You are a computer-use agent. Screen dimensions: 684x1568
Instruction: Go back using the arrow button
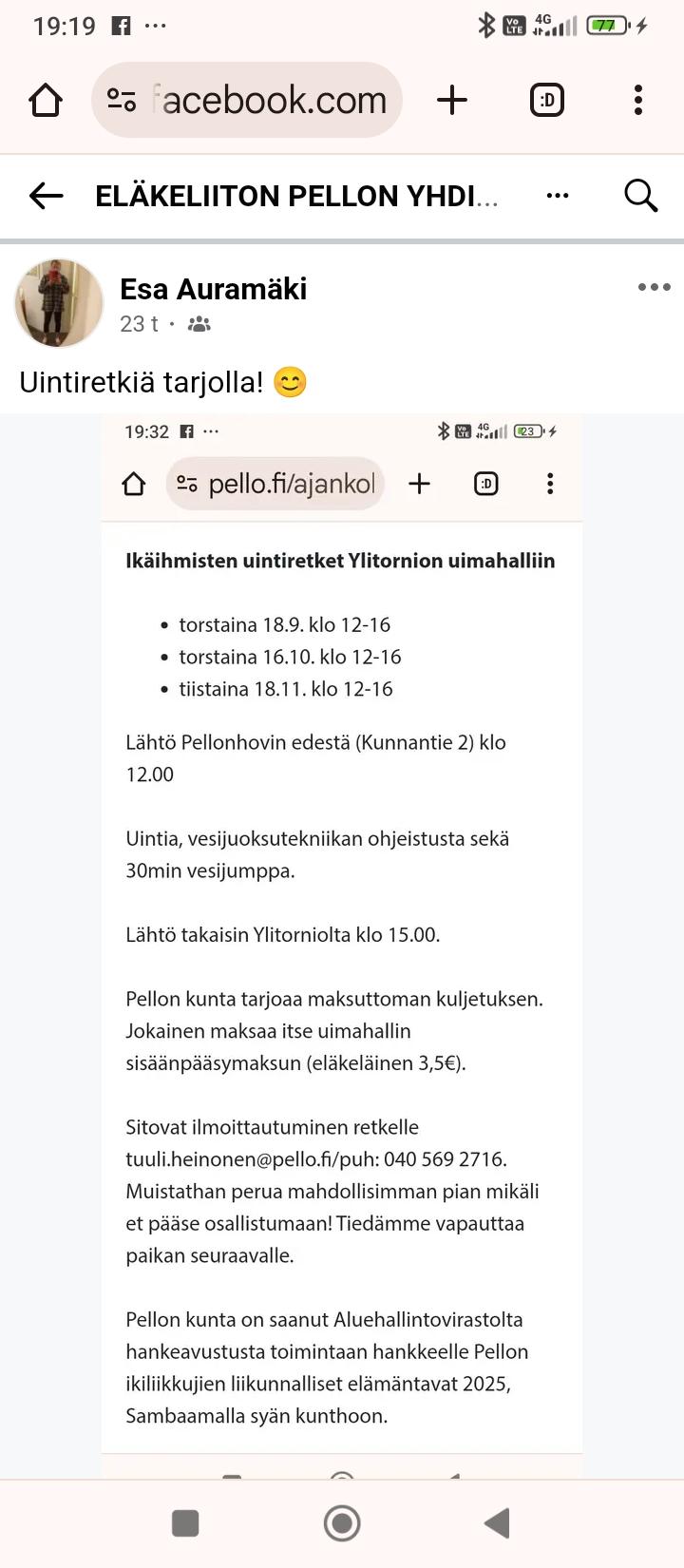pos(46,196)
